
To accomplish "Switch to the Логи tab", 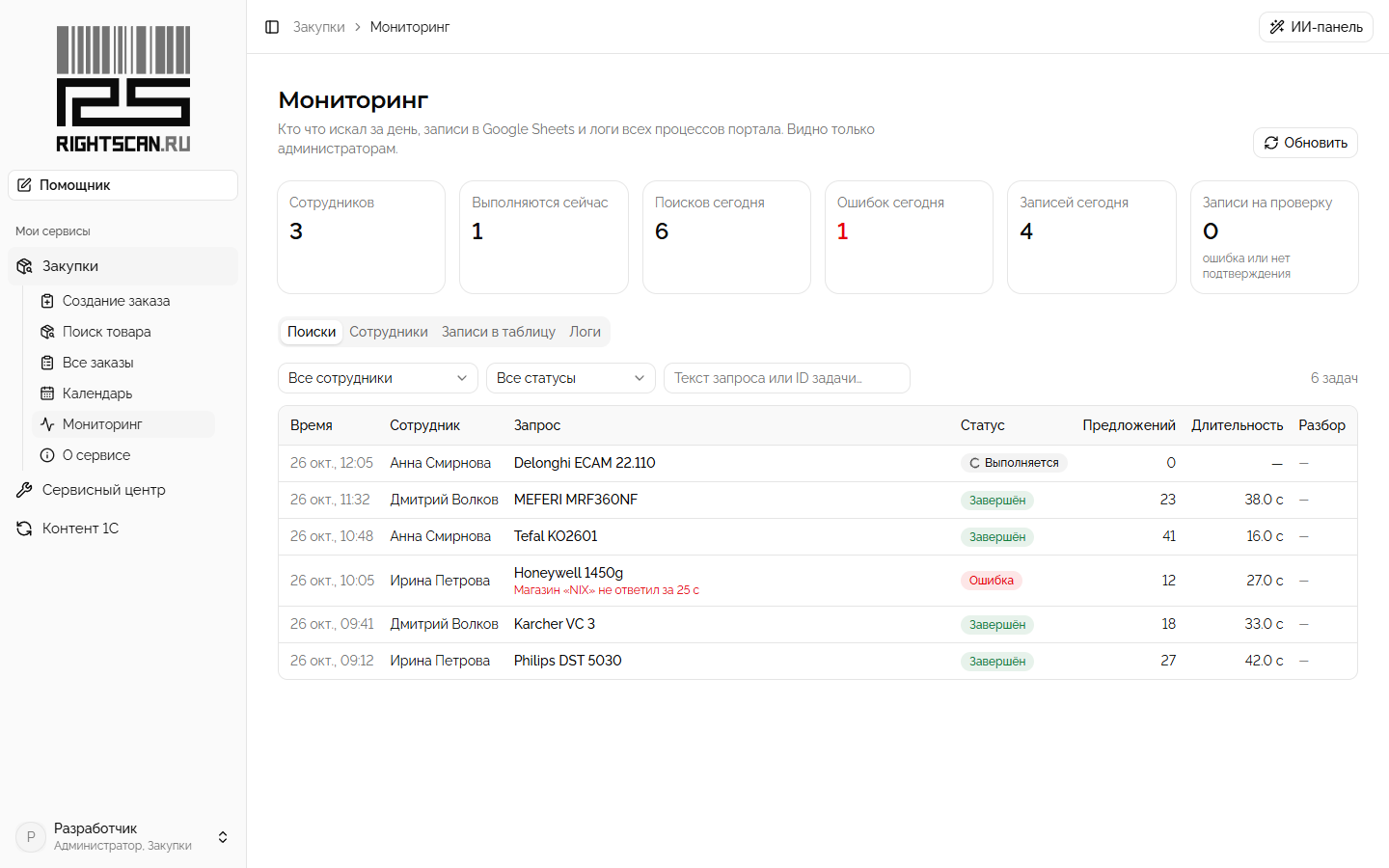I will [585, 332].
